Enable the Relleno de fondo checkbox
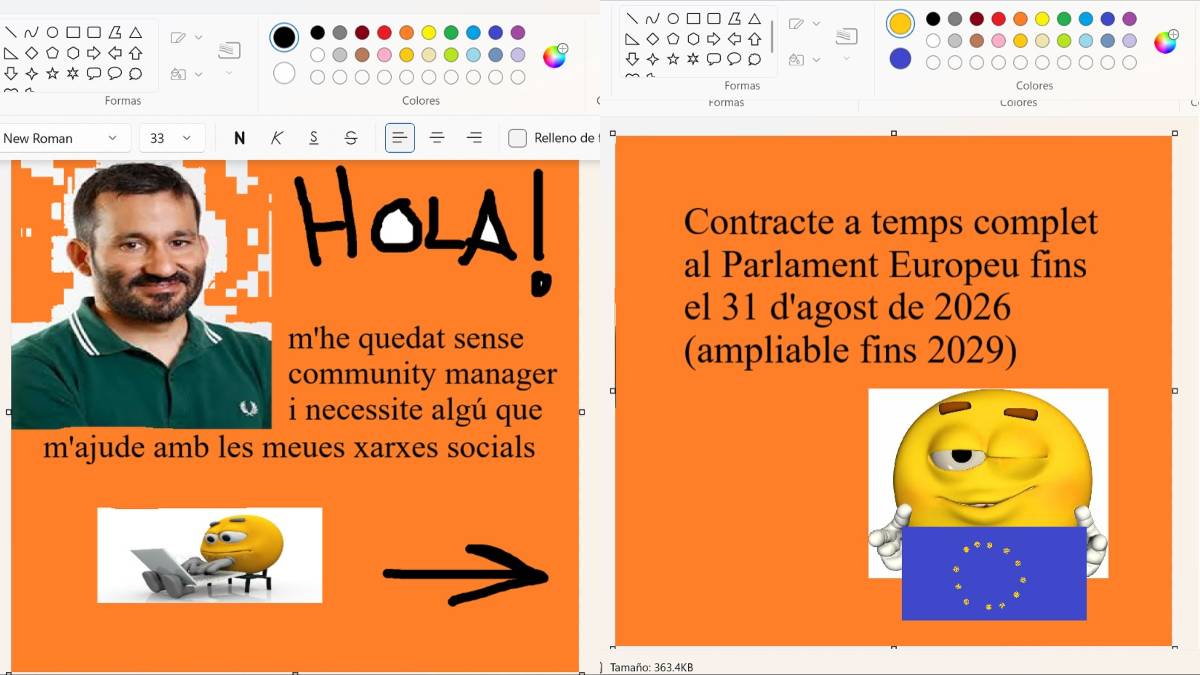Viewport: 1200px width, 675px height. click(x=517, y=138)
